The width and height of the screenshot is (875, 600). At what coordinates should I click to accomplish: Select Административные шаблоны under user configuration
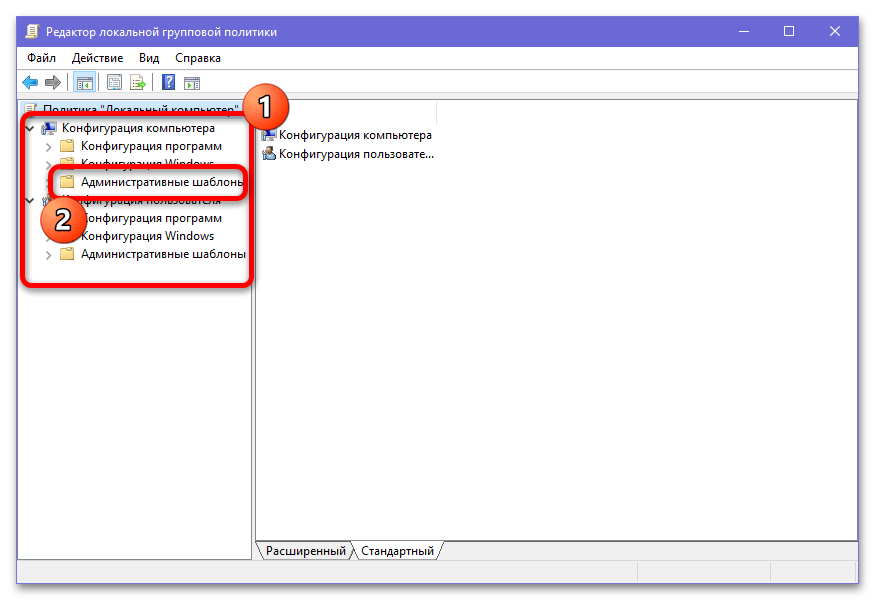click(163, 254)
